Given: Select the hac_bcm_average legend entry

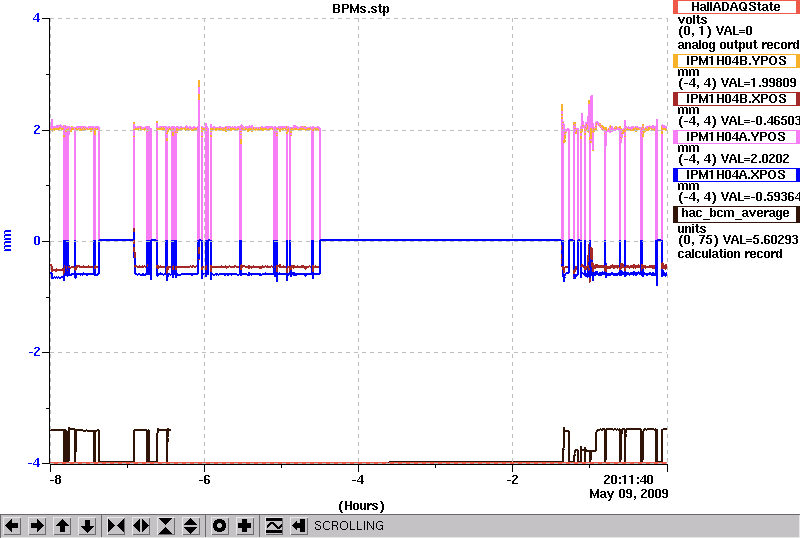Looking at the screenshot, I should tap(736, 213).
